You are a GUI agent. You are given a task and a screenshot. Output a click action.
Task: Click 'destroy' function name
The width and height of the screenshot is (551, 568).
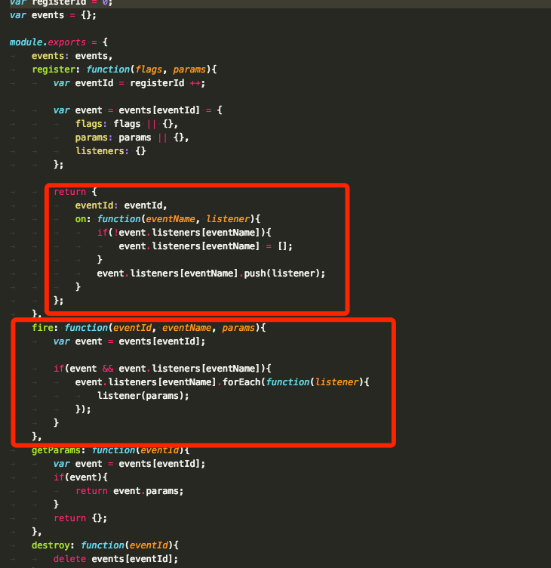pyautogui.click(x=51, y=546)
